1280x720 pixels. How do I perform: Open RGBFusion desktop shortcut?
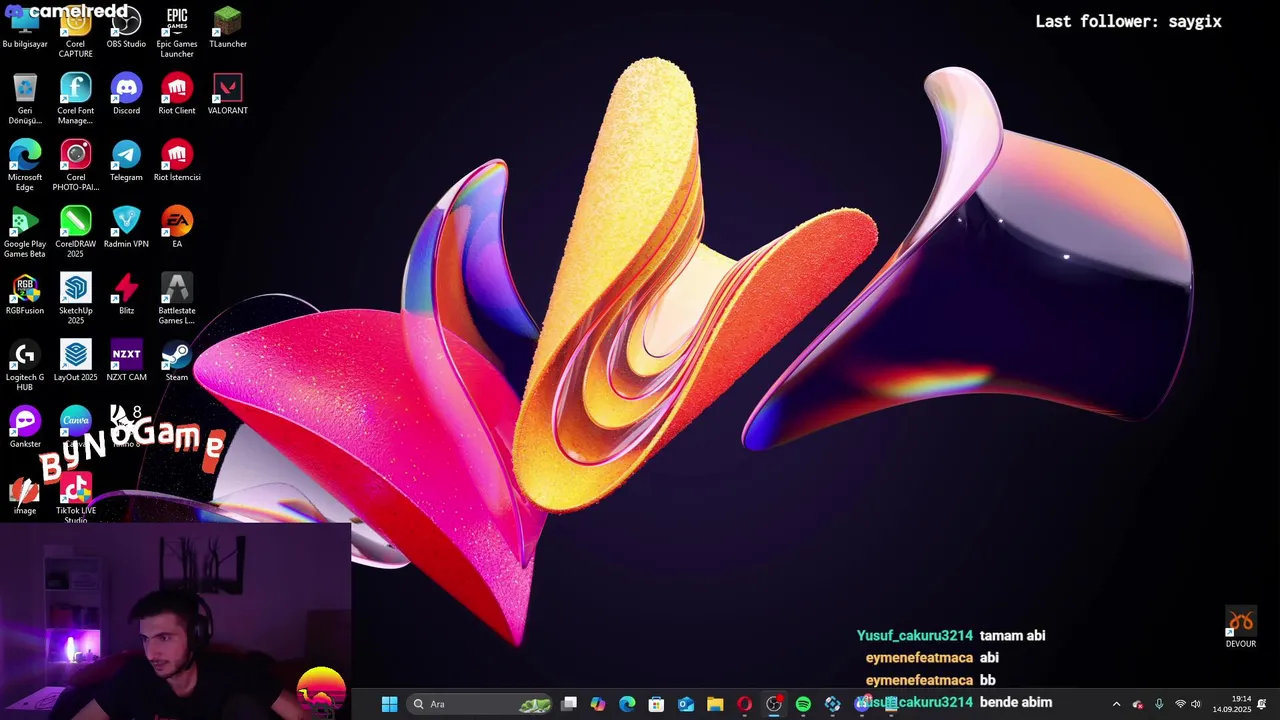tap(25, 295)
